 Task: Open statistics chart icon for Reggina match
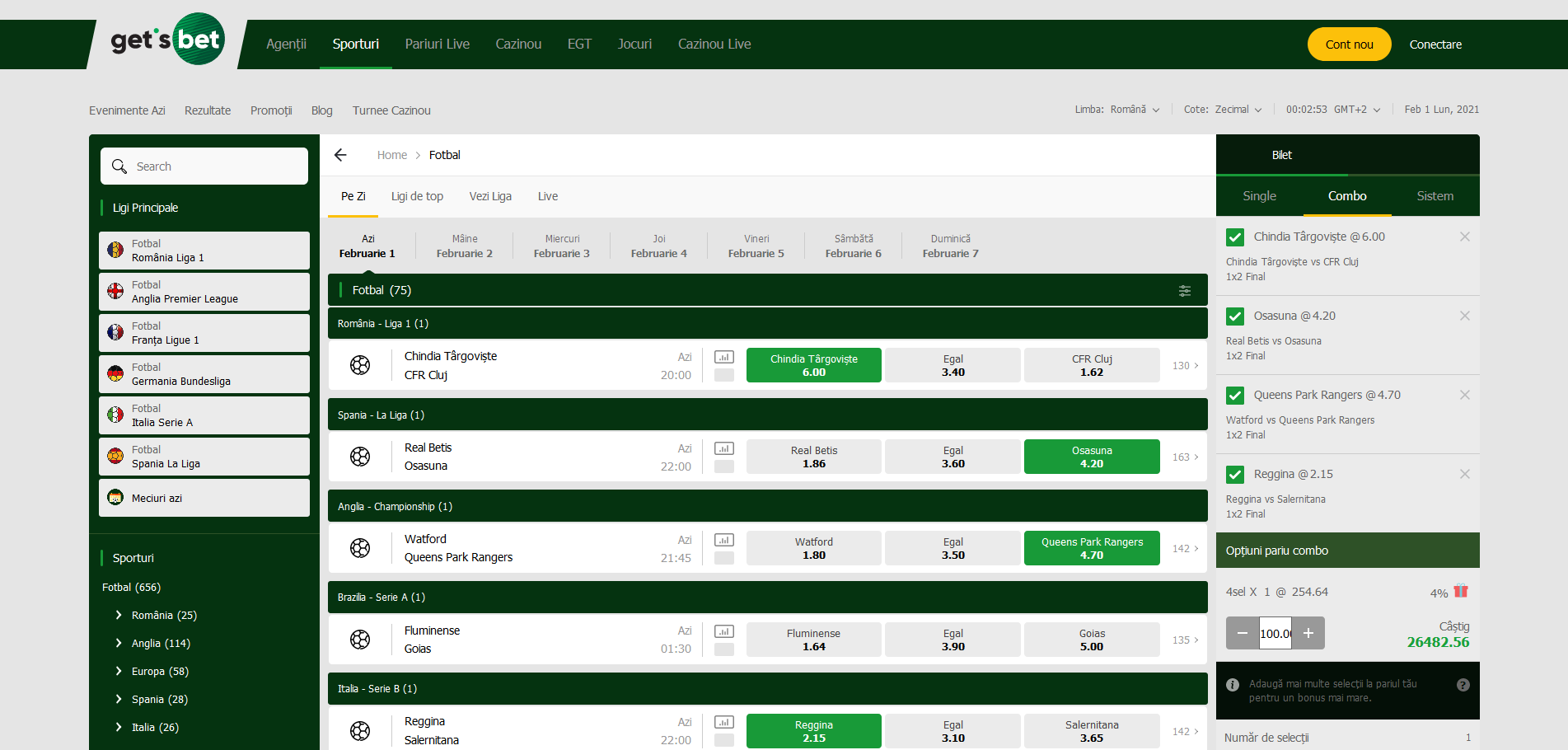tap(724, 722)
